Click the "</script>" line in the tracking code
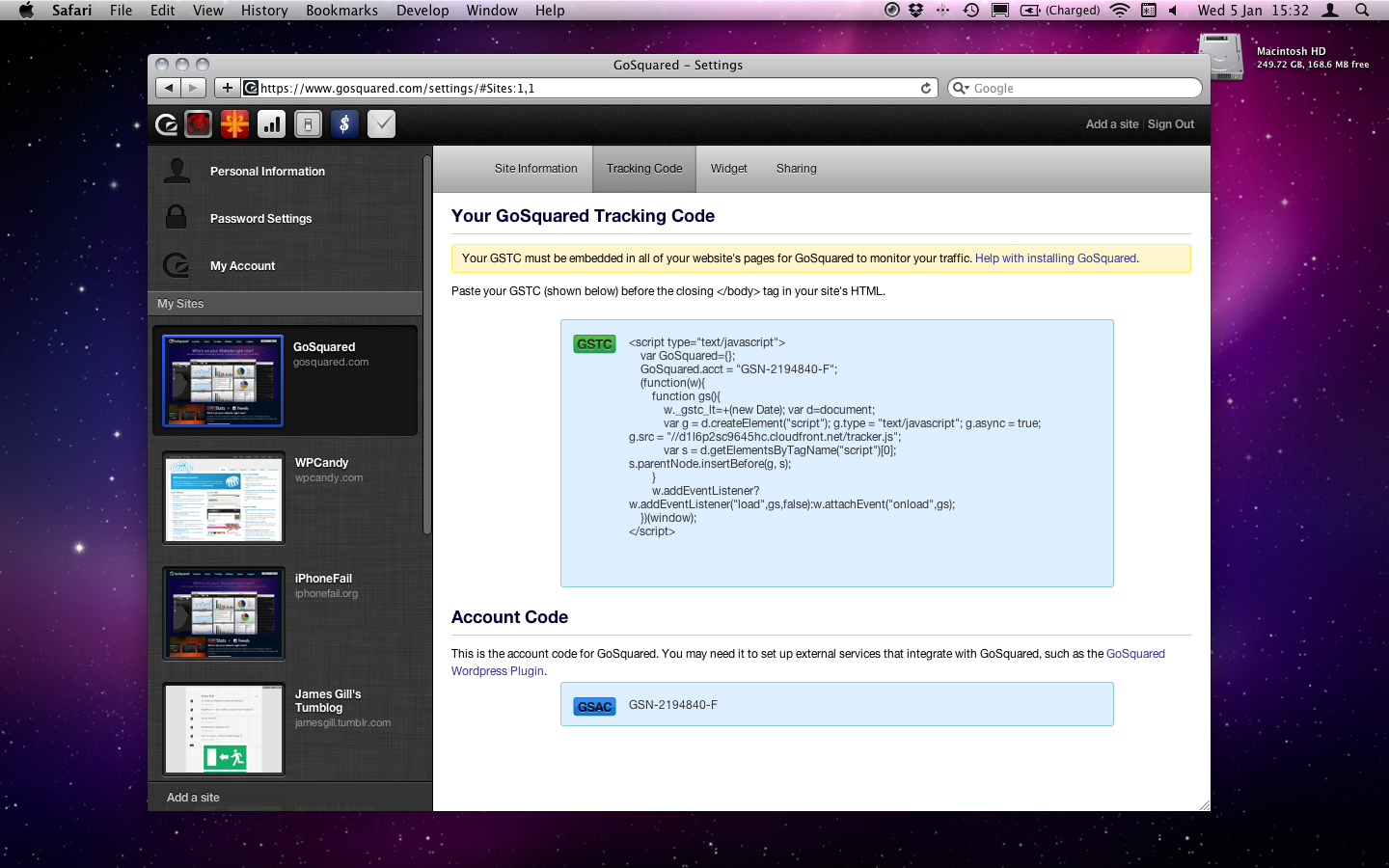Viewport: 1389px width, 868px height. 652,531
